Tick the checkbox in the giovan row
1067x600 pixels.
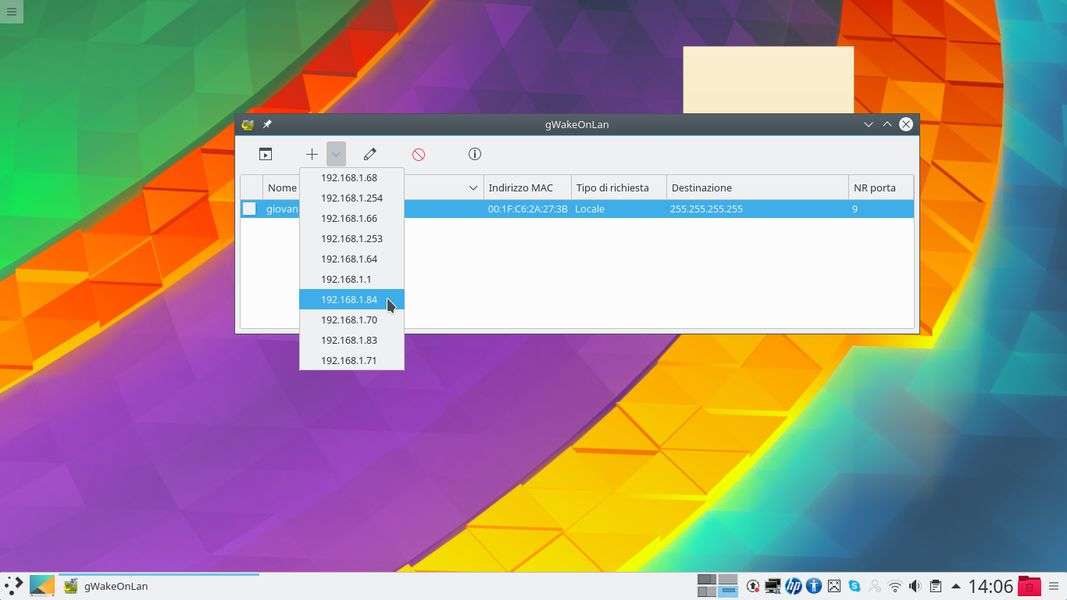click(x=249, y=209)
